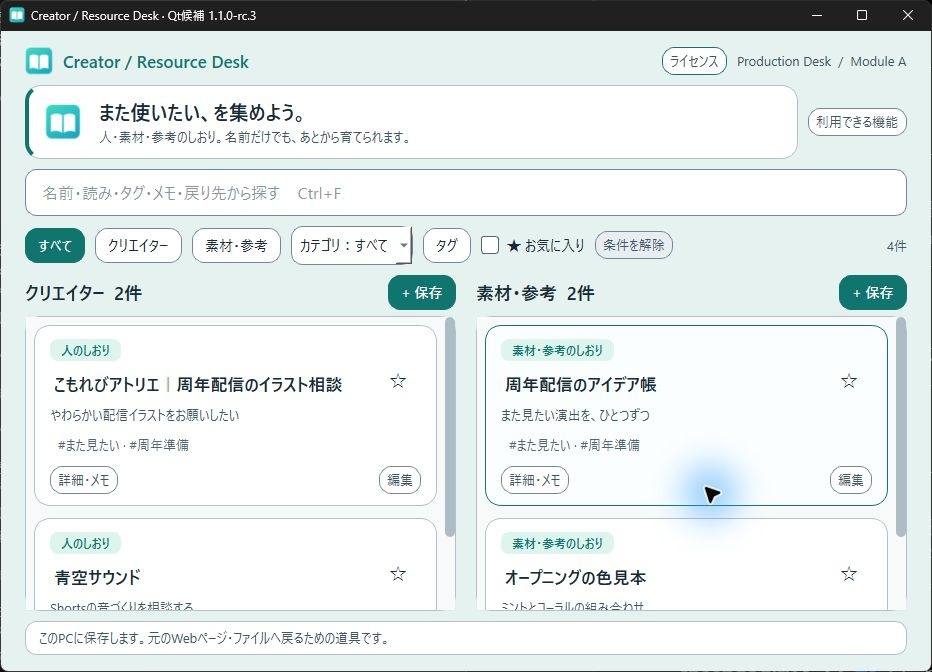Click the クリエイター list scrollbar
Viewport: 932px width, 672px height.
point(450,427)
